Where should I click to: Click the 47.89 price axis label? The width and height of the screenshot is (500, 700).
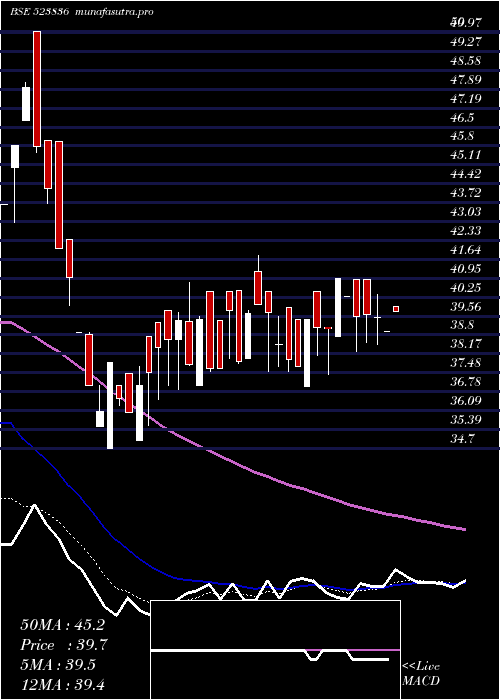467,80
